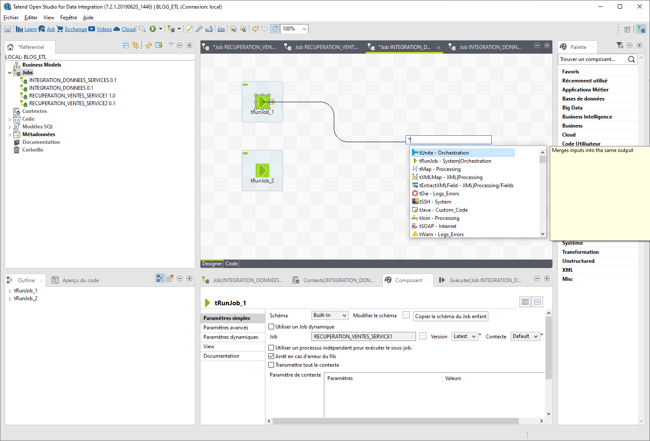Click the Save toolbar icon
The width and height of the screenshot is (650, 441).
pos(8,29)
